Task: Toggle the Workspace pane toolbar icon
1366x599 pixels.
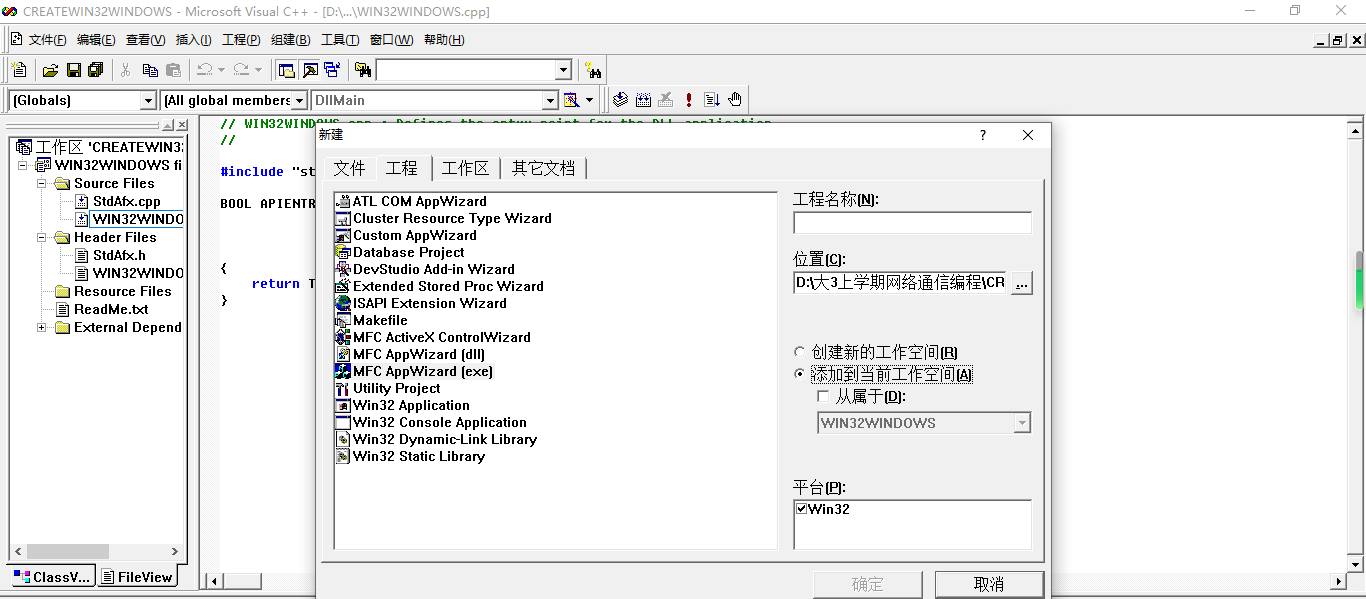Action: (287, 70)
